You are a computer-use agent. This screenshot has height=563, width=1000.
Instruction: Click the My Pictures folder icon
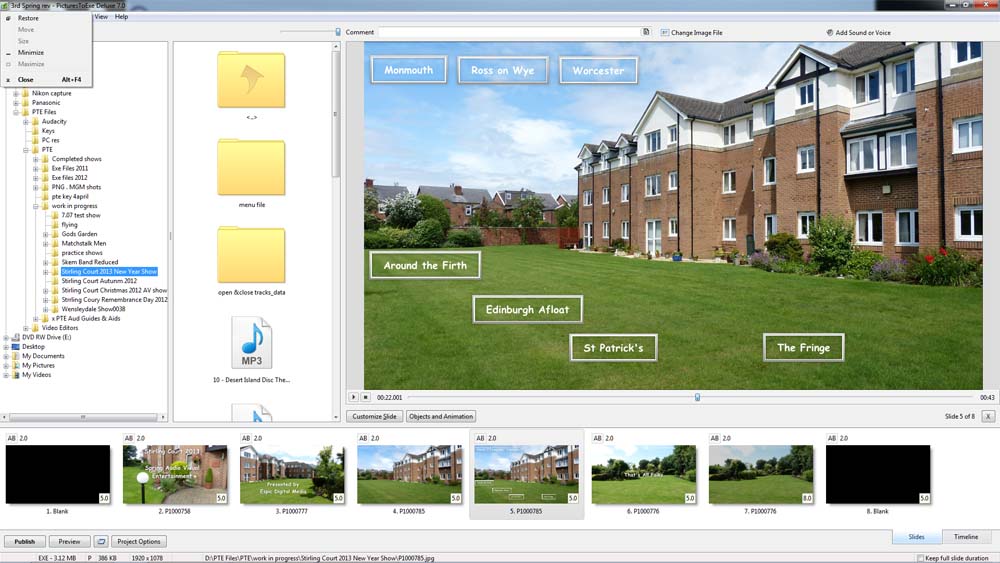16,366
